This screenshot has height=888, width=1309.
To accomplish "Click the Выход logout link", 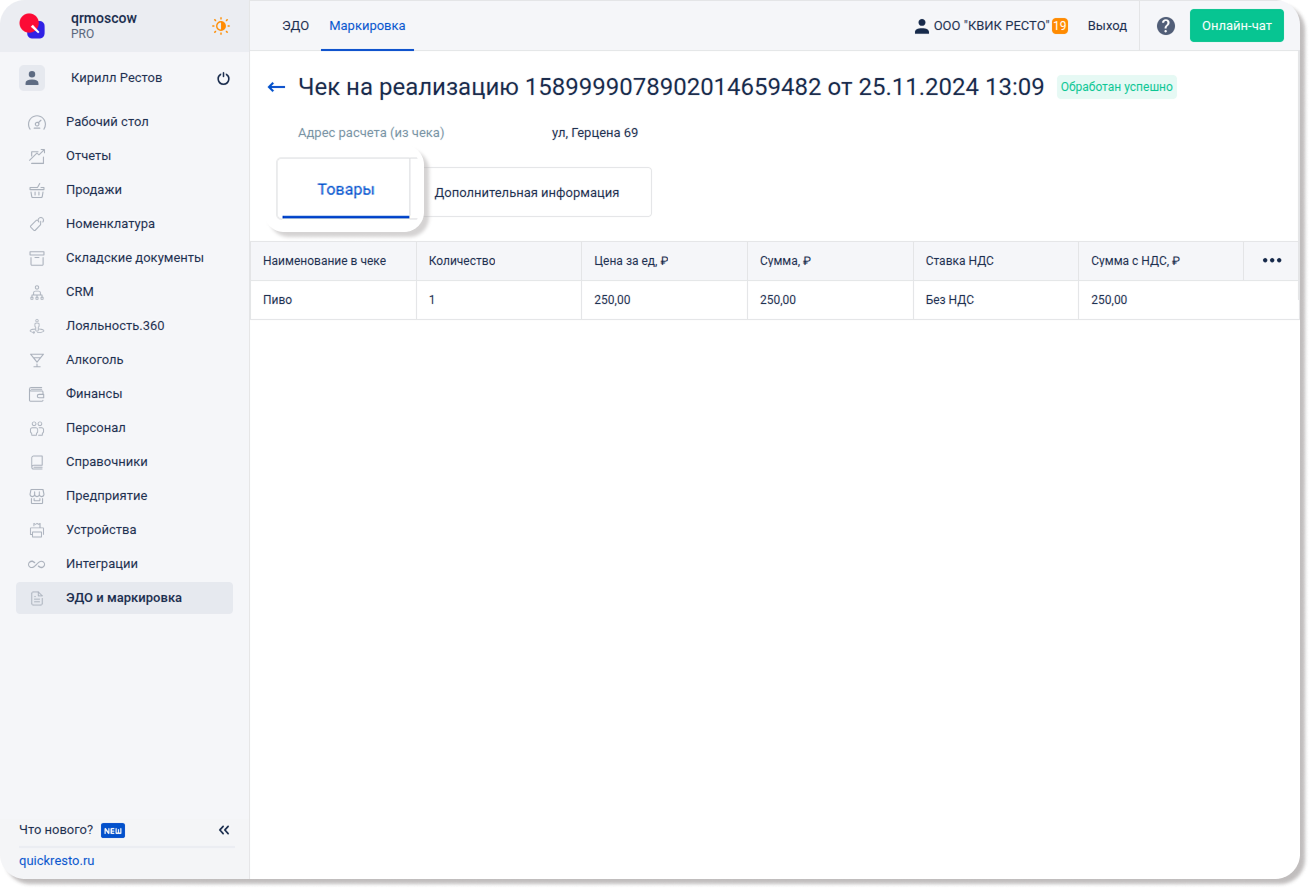I will [x=1107, y=26].
